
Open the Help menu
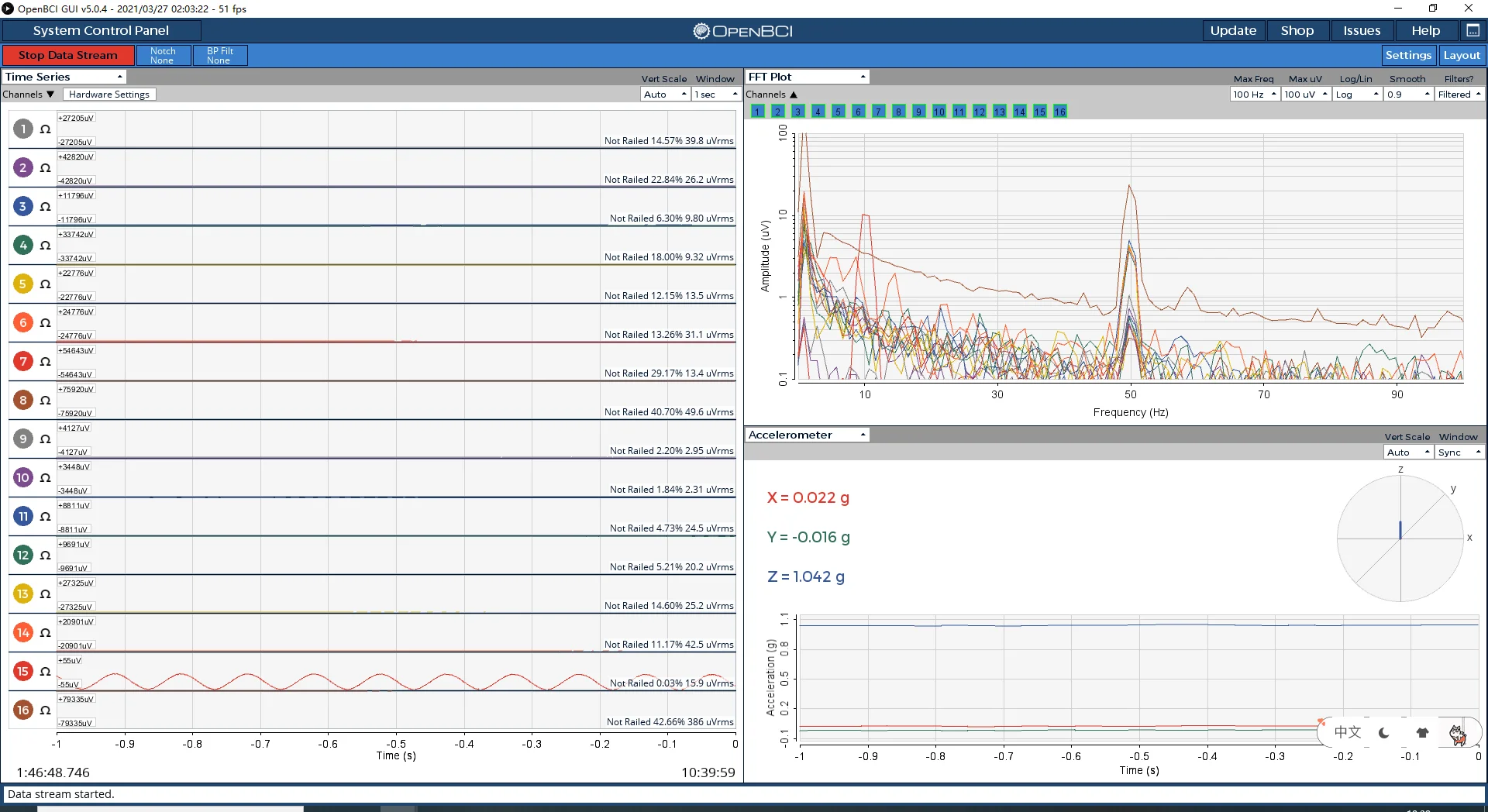1425,30
